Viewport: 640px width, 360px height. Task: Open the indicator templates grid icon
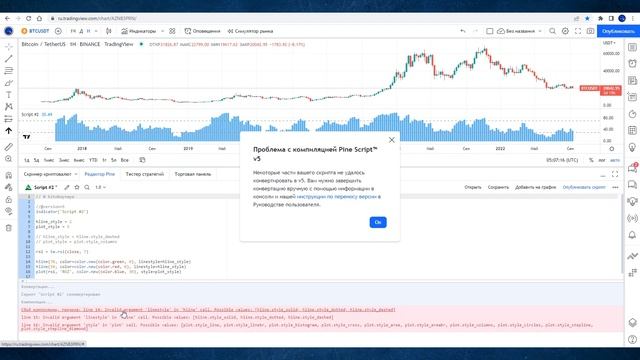click(172, 31)
